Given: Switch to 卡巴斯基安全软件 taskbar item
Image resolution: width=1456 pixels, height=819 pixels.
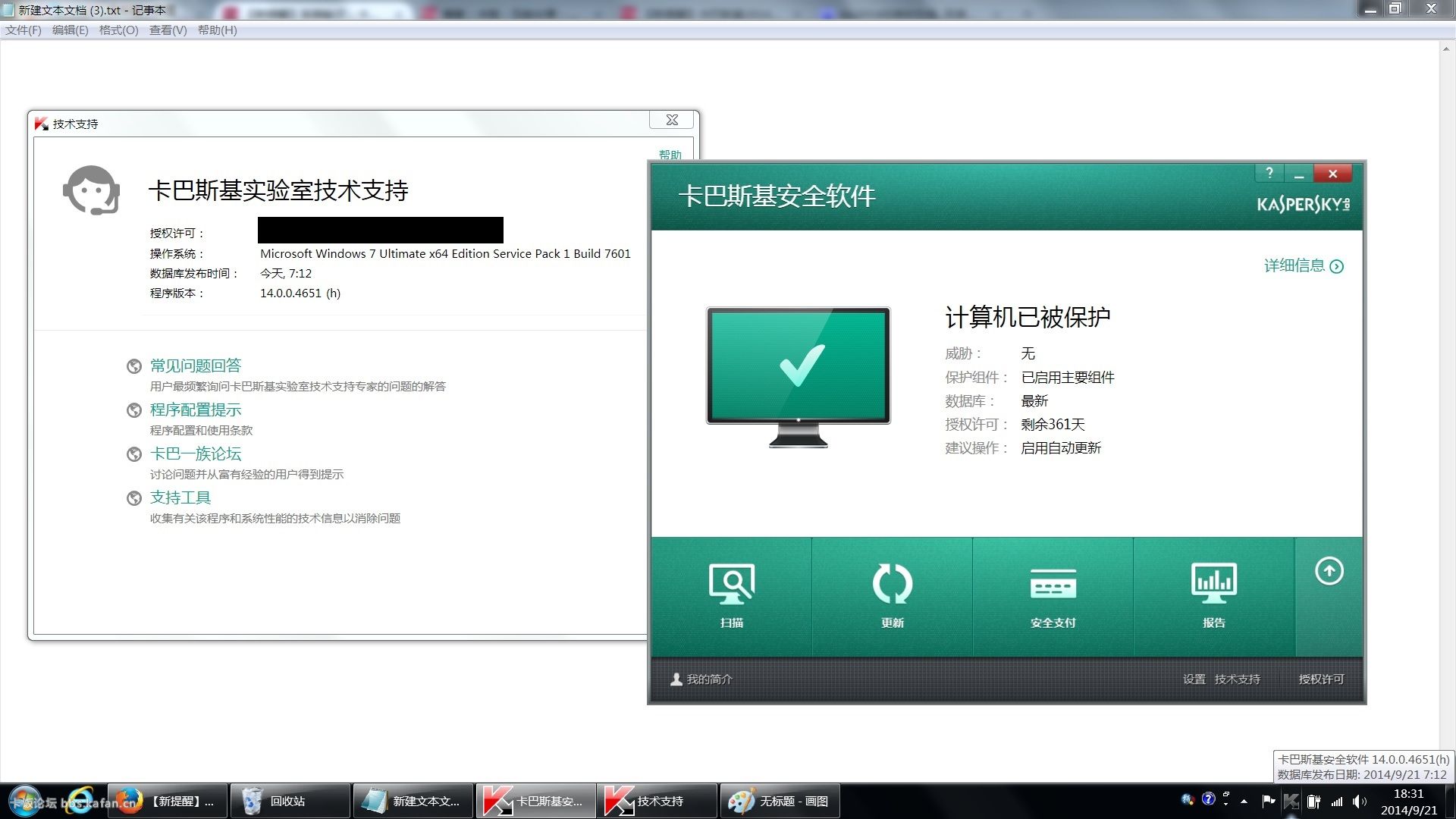Looking at the screenshot, I should tap(536, 801).
